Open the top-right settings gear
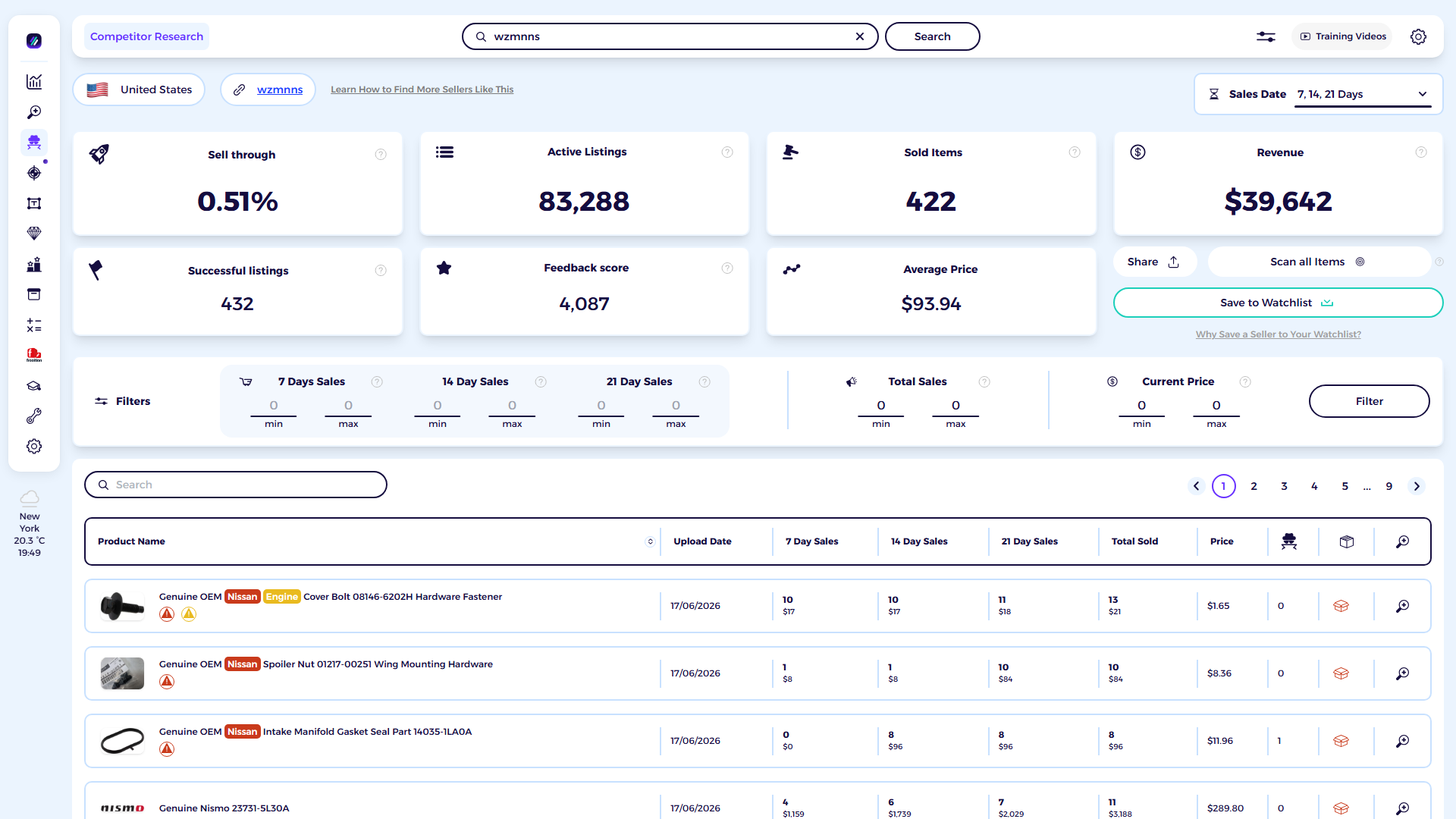Viewport: 1456px width, 819px height. 1418,36
